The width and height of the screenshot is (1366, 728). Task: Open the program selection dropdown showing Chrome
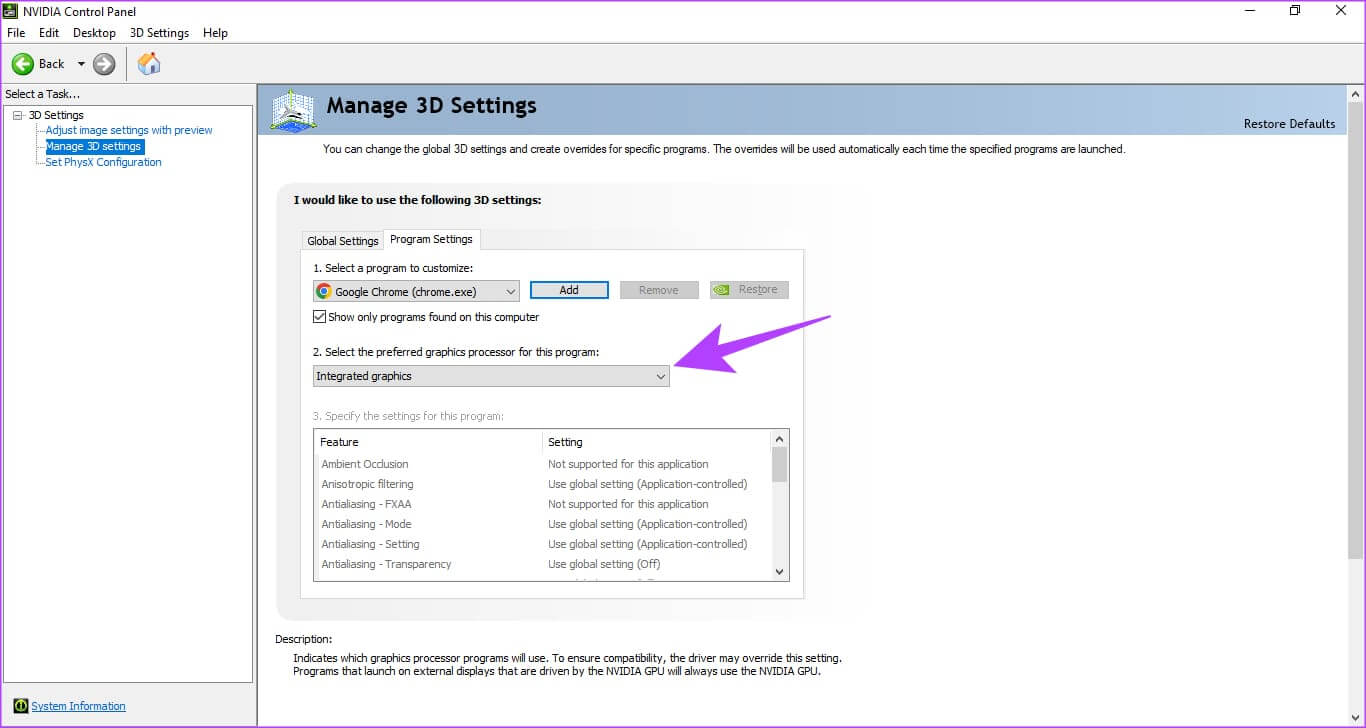pos(416,291)
